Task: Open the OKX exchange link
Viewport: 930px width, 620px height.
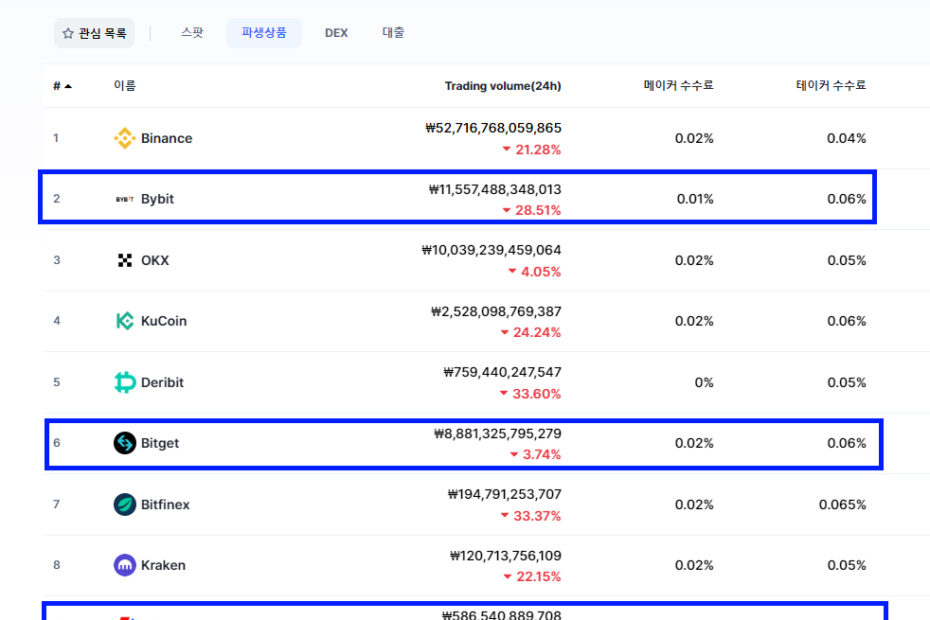Action: [x=155, y=260]
